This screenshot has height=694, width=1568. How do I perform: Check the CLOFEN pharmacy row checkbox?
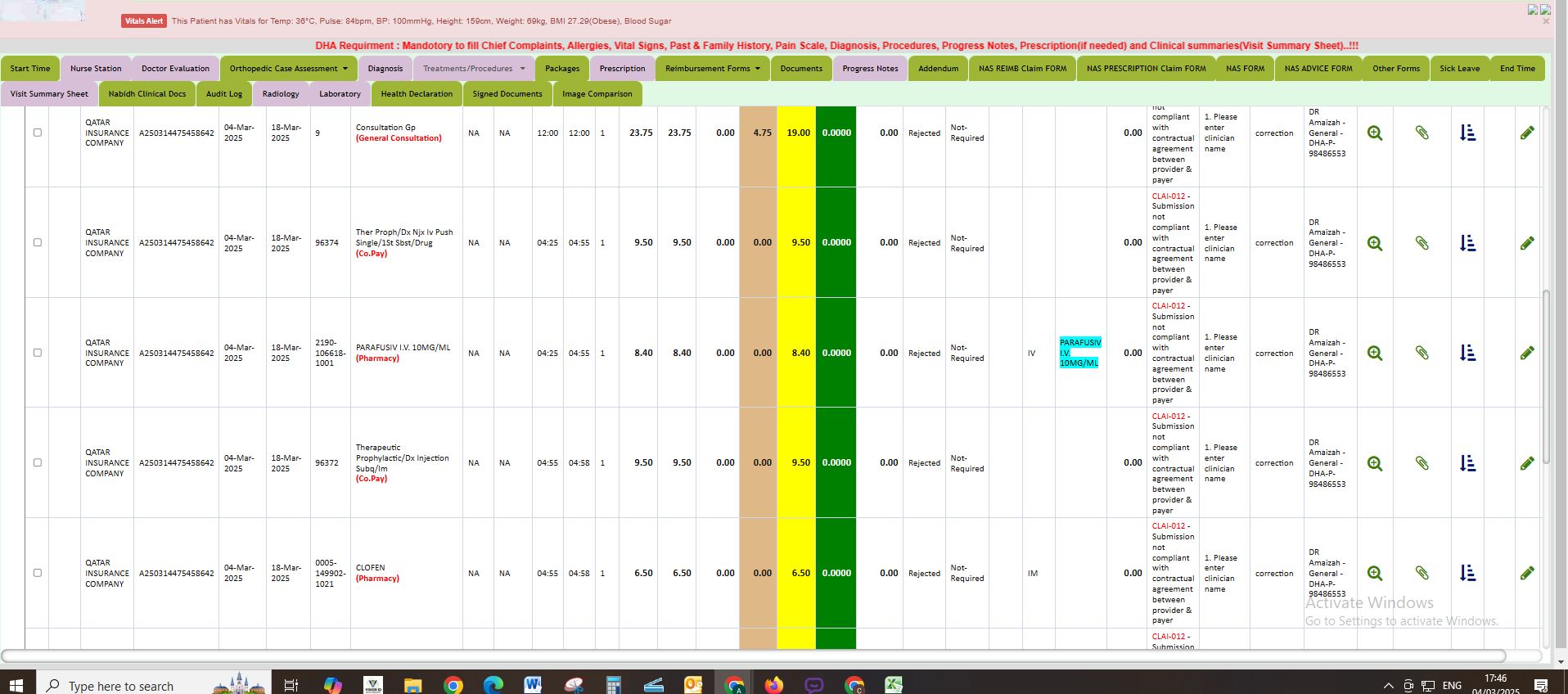pyautogui.click(x=37, y=573)
